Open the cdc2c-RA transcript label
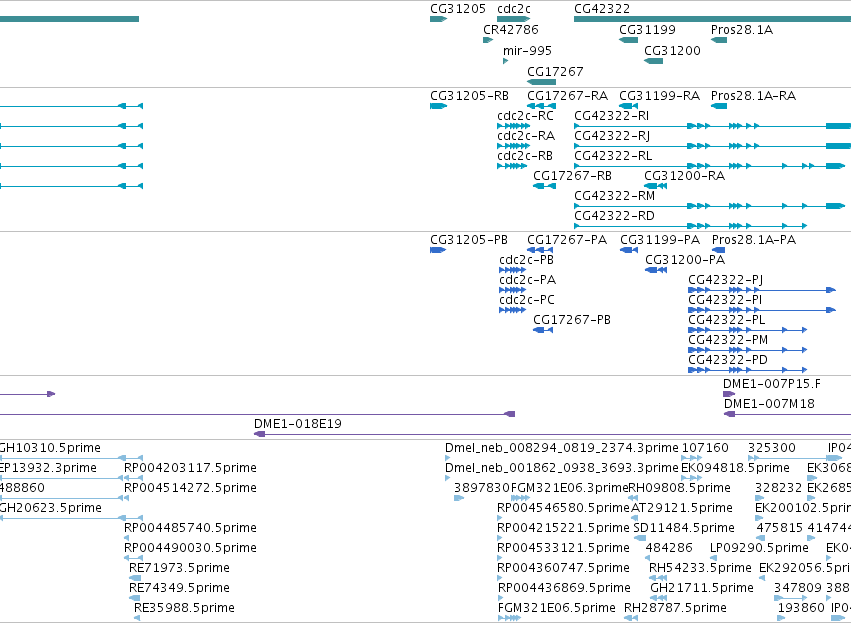Image resolution: width=851 pixels, height=623 pixels. [526, 136]
